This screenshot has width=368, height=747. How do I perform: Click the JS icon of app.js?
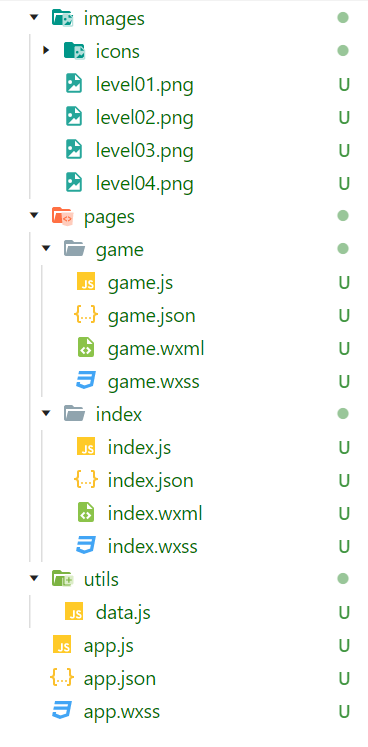pyautogui.click(x=62, y=645)
